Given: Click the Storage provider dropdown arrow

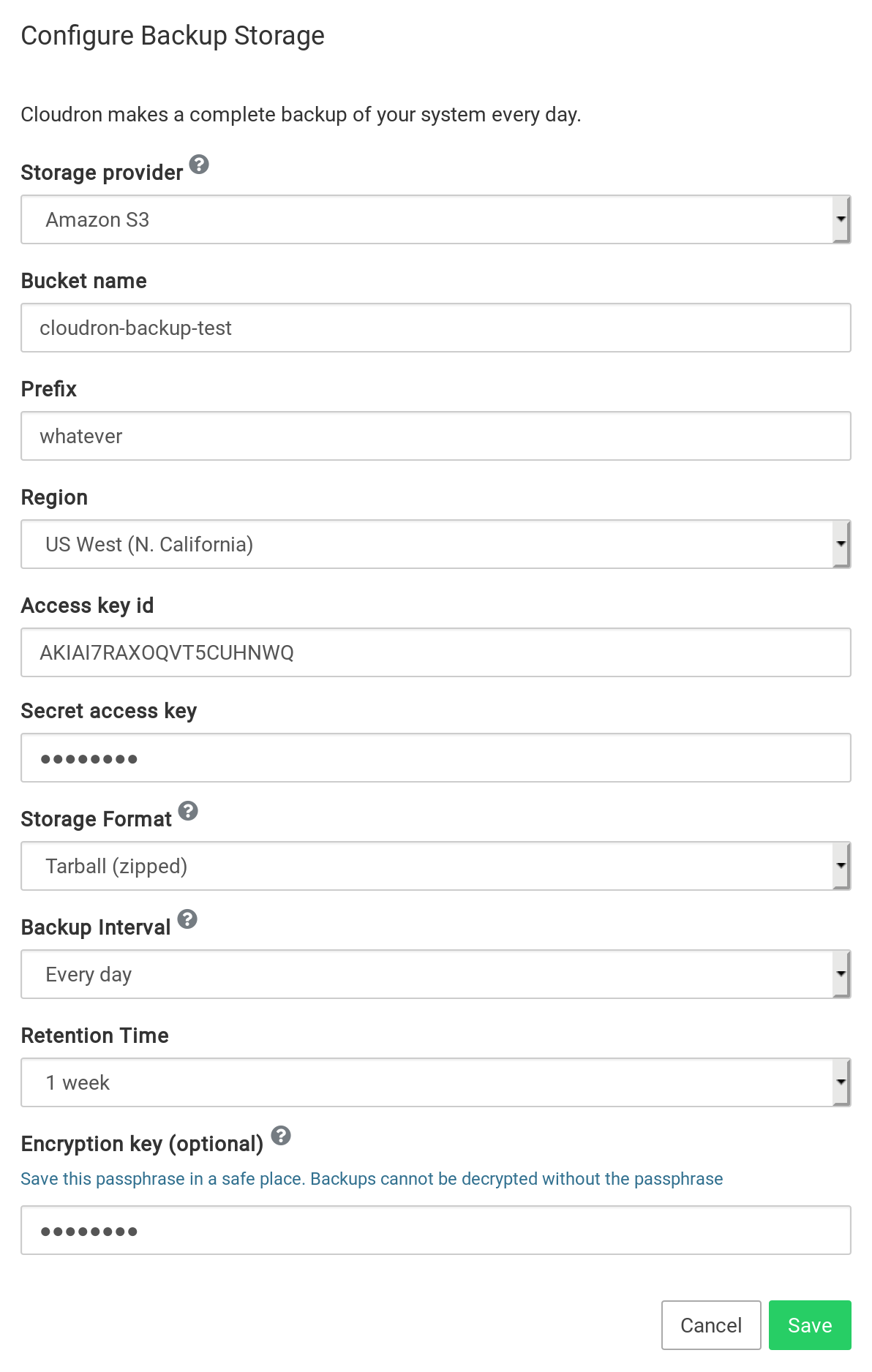Looking at the screenshot, I should (x=841, y=219).
